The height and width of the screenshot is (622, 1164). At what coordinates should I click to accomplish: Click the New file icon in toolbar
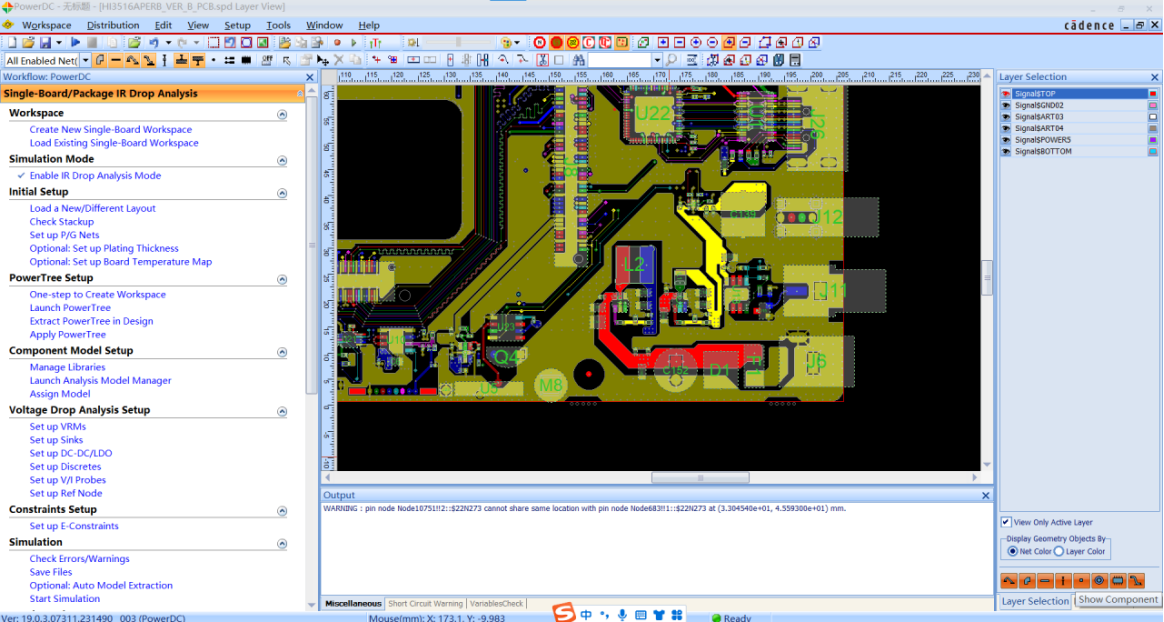[12, 42]
